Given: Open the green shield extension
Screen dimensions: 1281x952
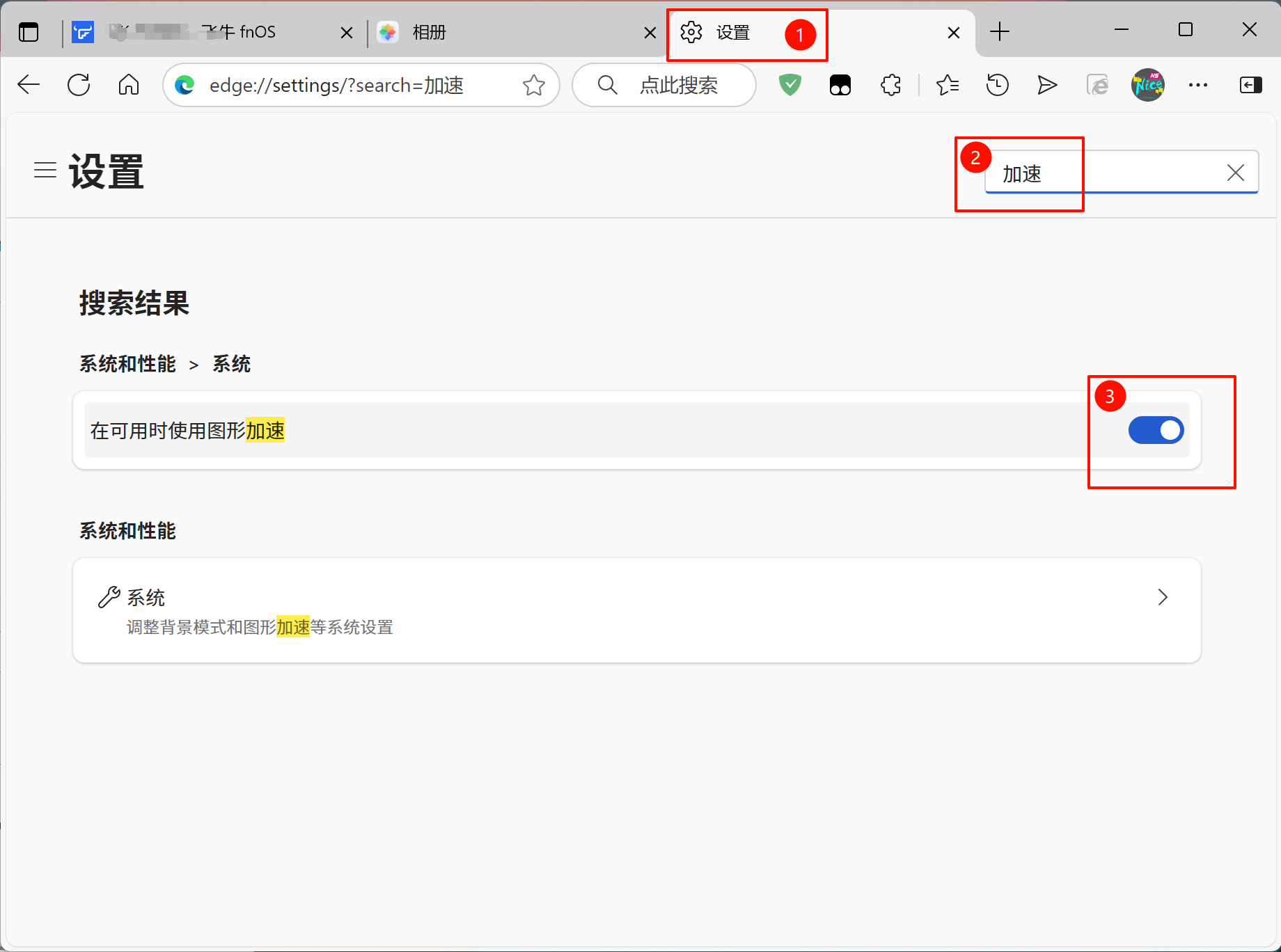Looking at the screenshot, I should point(790,85).
